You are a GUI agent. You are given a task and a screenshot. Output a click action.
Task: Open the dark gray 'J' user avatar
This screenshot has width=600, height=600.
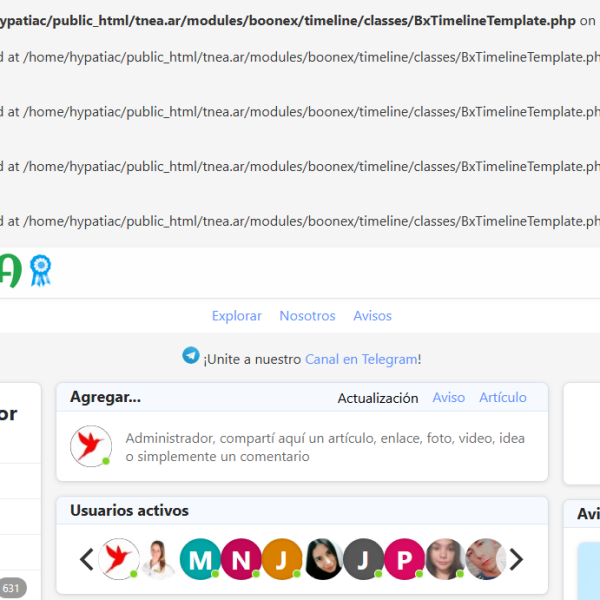364,559
